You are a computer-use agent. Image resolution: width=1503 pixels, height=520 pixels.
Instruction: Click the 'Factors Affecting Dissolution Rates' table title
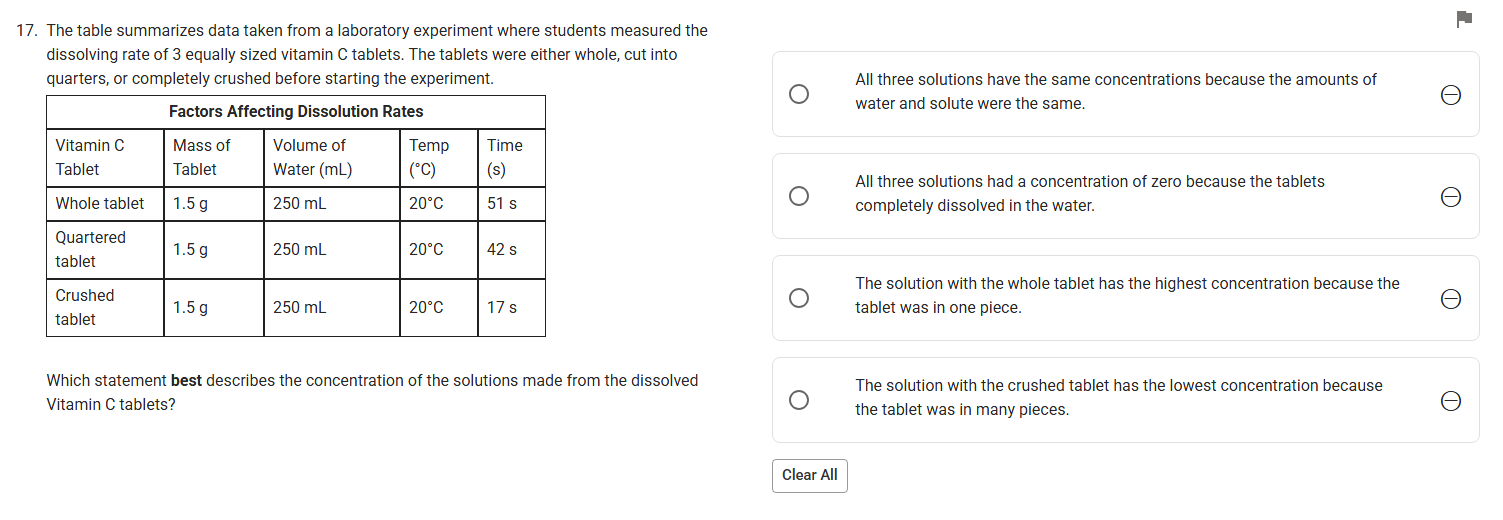coord(296,112)
